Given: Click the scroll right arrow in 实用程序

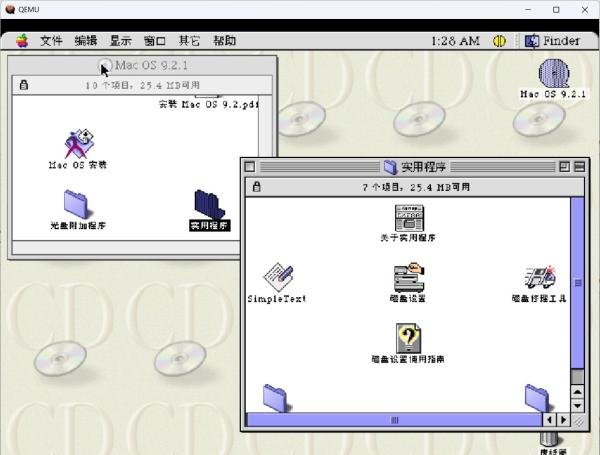Looking at the screenshot, I should [x=563, y=420].
